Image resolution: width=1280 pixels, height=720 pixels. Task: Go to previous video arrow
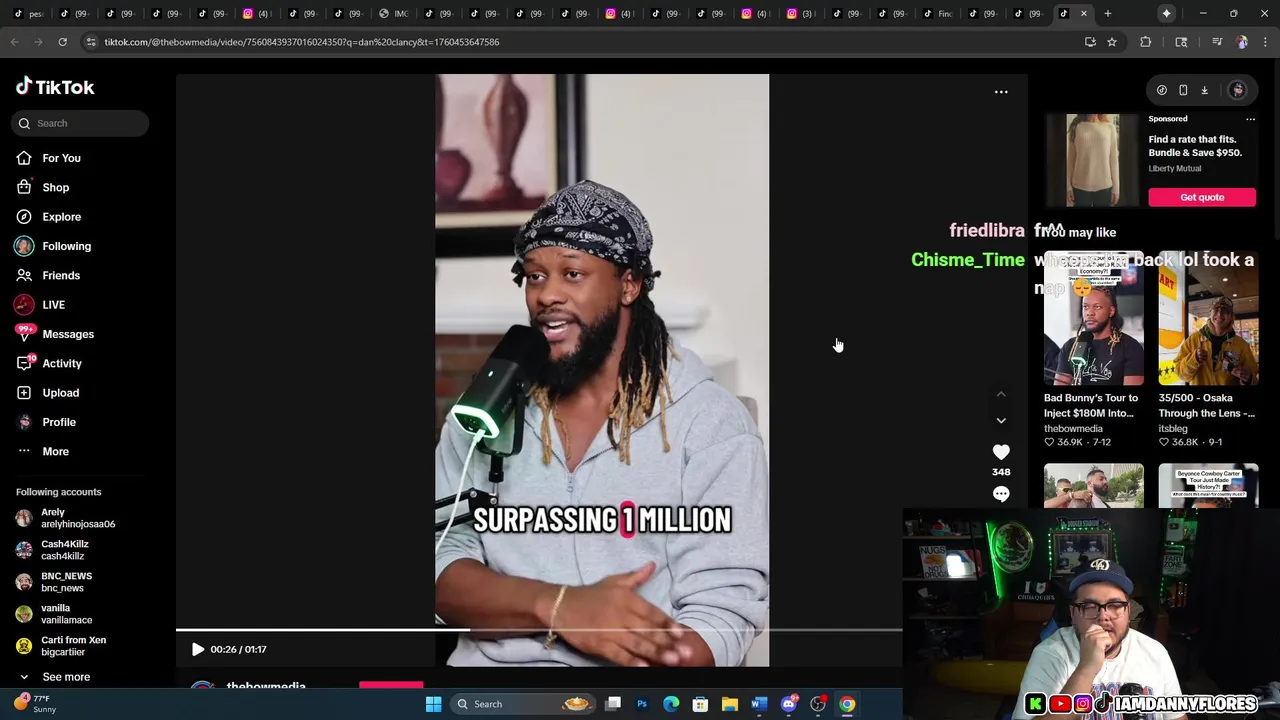pos(1001,394)
